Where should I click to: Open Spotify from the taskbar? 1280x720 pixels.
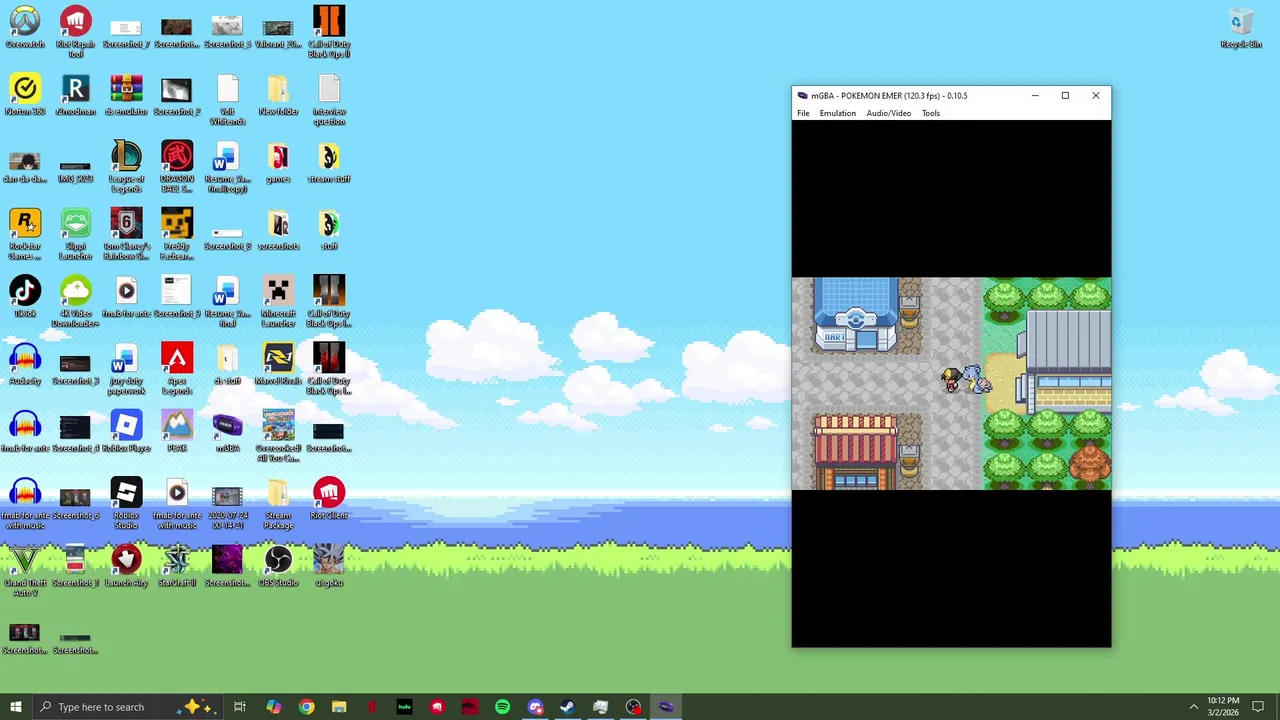coord(502,707)
